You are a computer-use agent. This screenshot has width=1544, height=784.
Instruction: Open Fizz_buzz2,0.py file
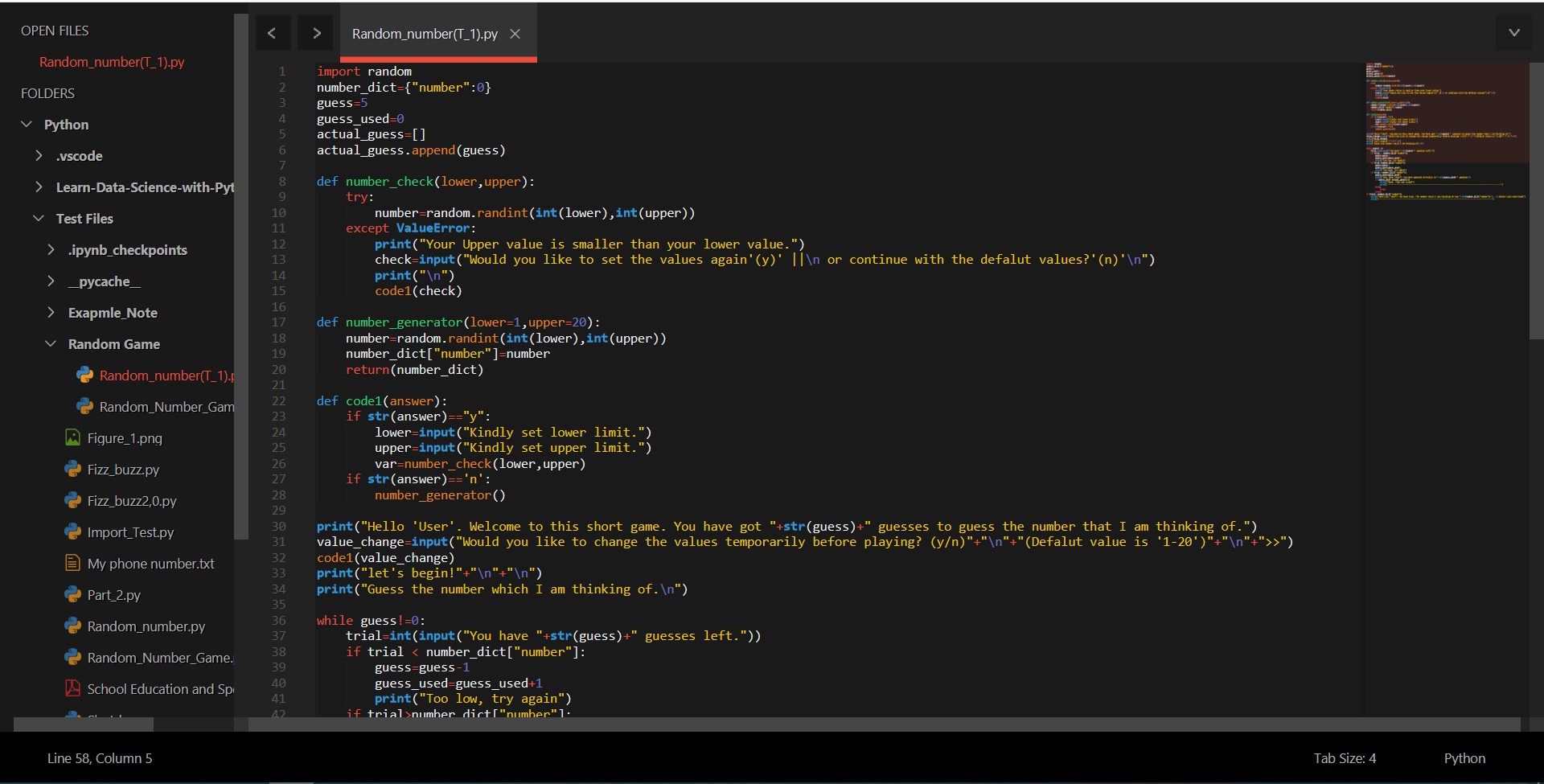pos(132,501)
